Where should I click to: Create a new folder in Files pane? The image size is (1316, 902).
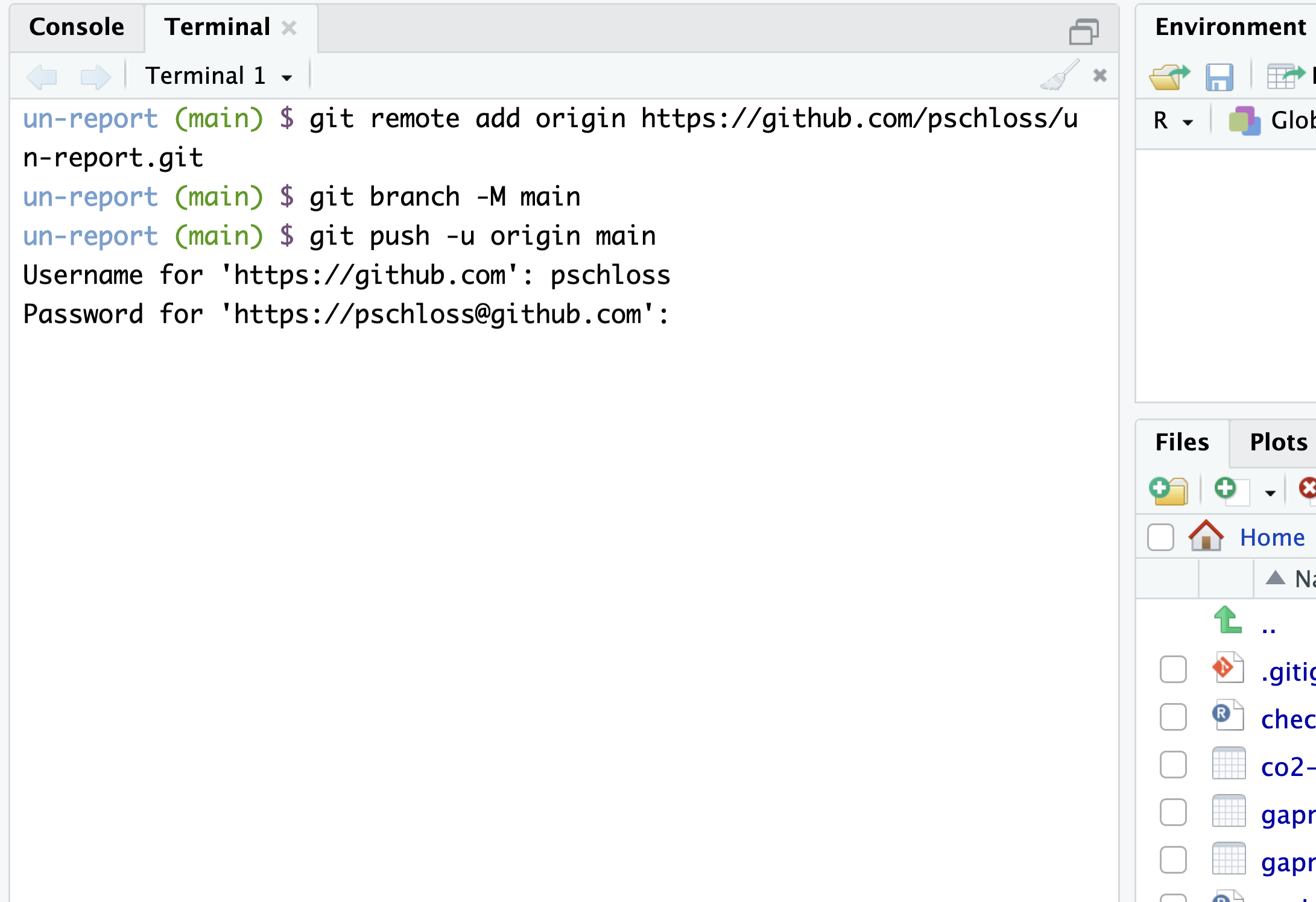coord(1168,490)
